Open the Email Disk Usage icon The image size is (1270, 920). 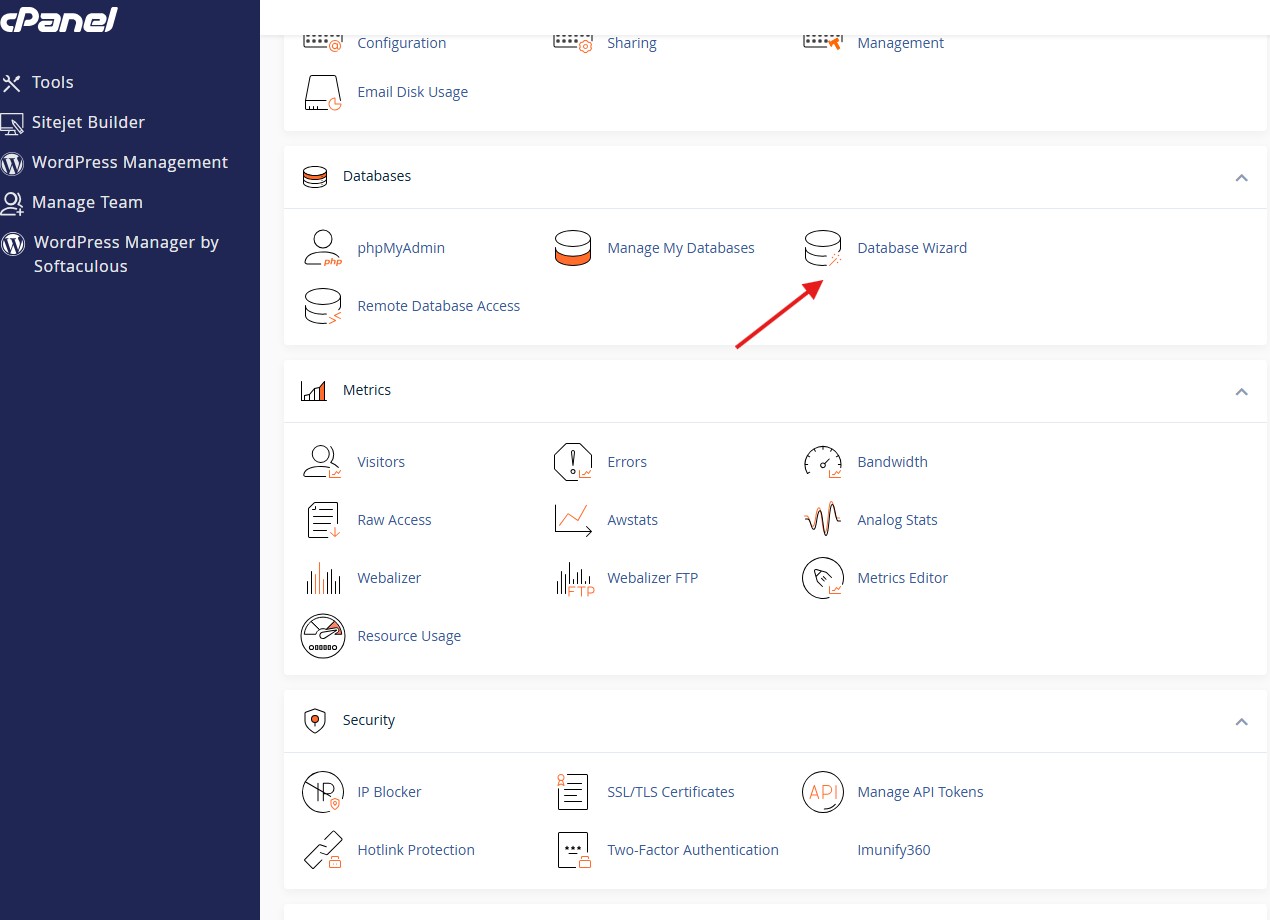323,92
